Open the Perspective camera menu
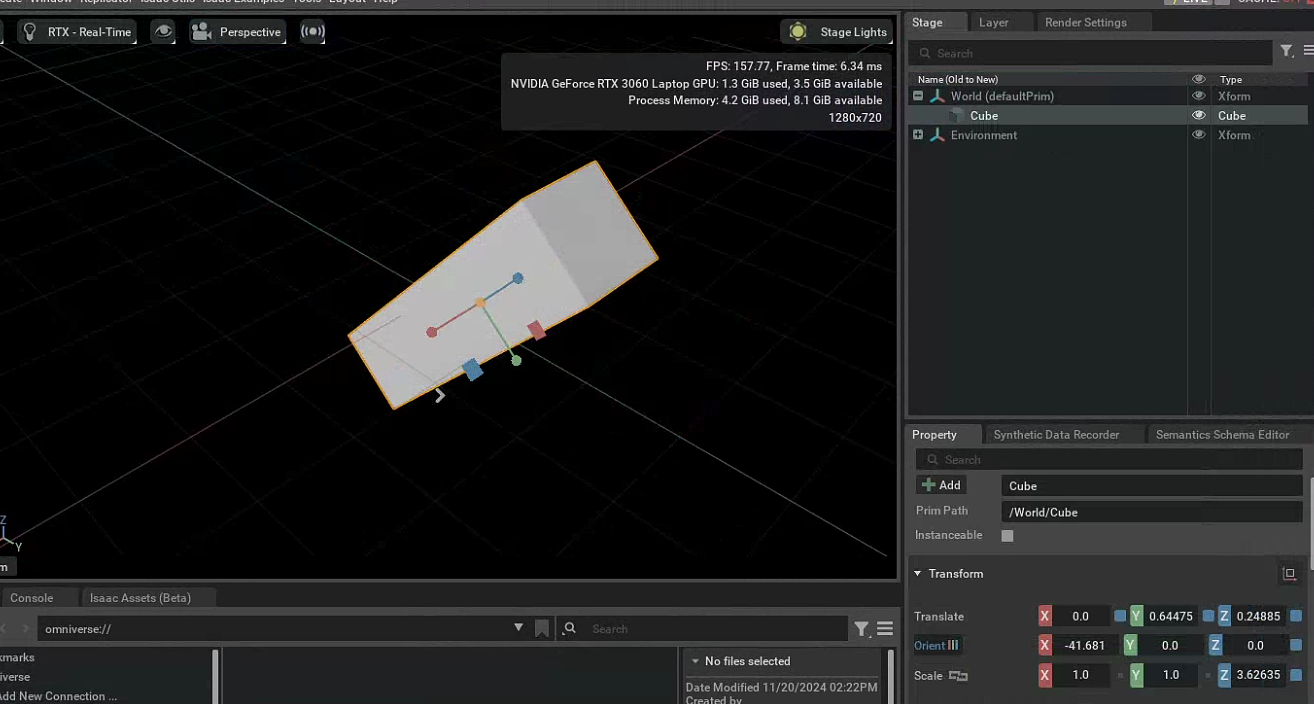 237,32
